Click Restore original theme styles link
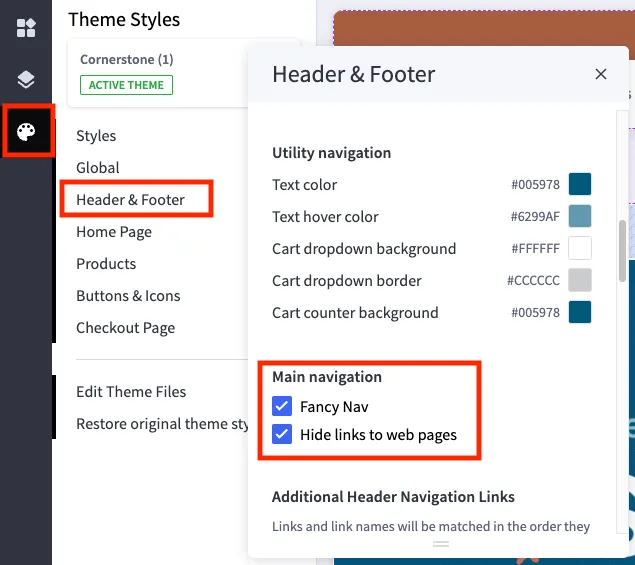Image resolution: width=635 pixels, height=565 pixels. tap(162, 424)
